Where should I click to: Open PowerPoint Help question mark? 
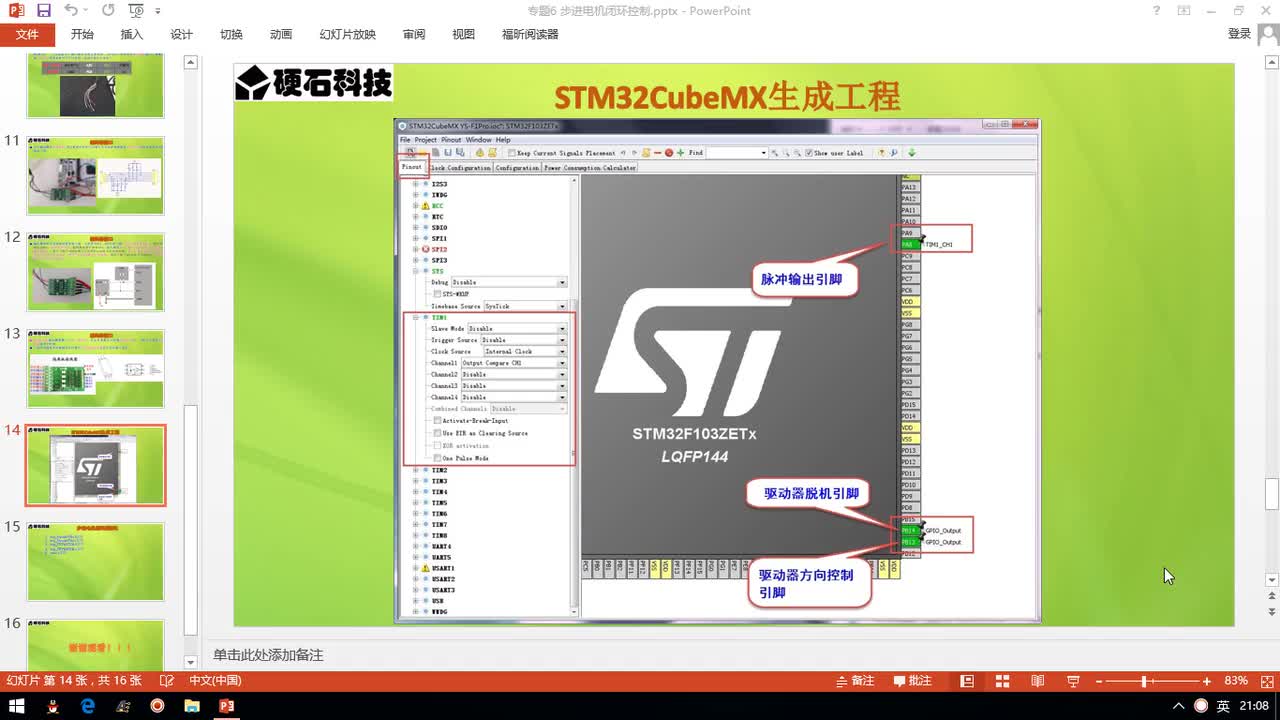coord(1157,11)
